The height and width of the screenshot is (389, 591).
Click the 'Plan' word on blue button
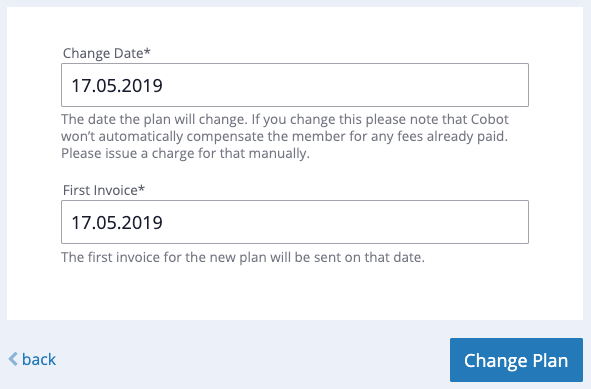point(550,361)
